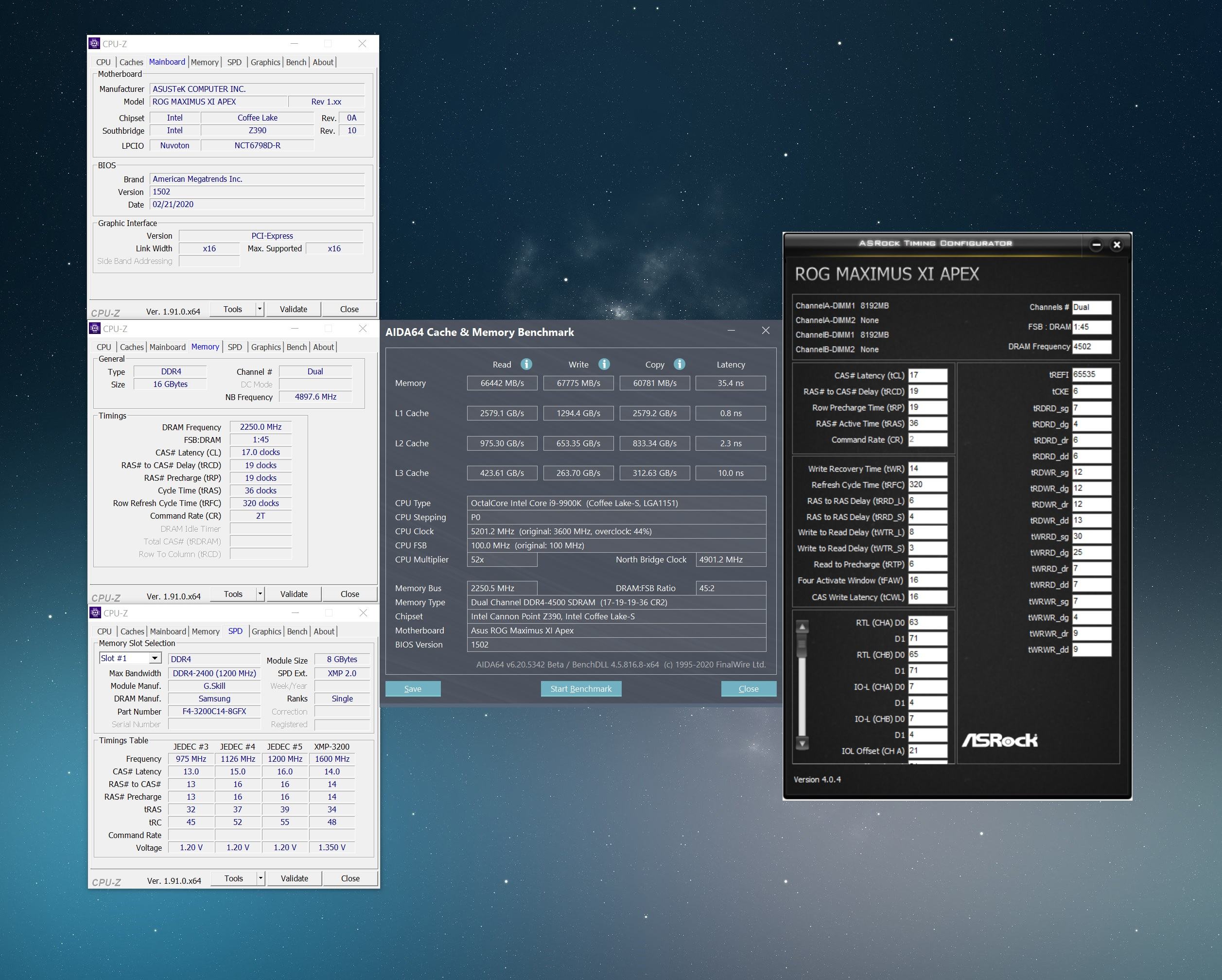Click the L3 Cache Write value 263.70 GB/s
Viewport: 1222px width, 980px height.
[578, 472]
